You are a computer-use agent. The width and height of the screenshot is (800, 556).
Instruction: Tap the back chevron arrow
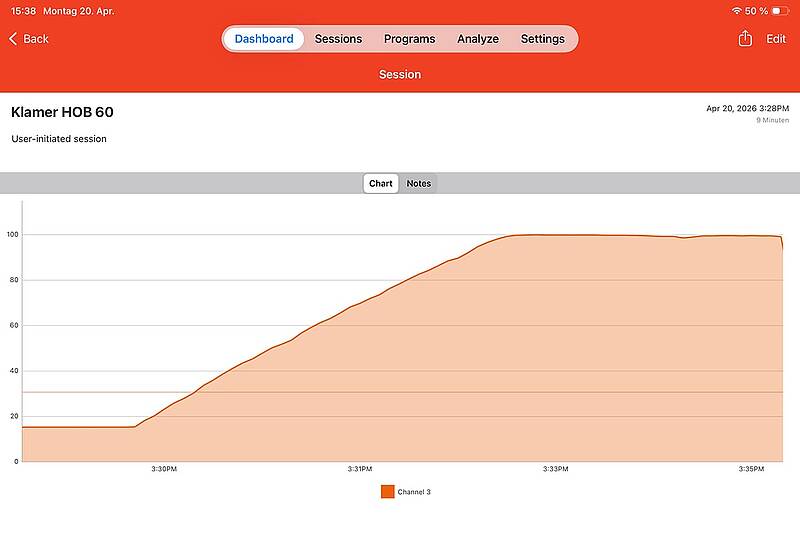pos(13,39)
